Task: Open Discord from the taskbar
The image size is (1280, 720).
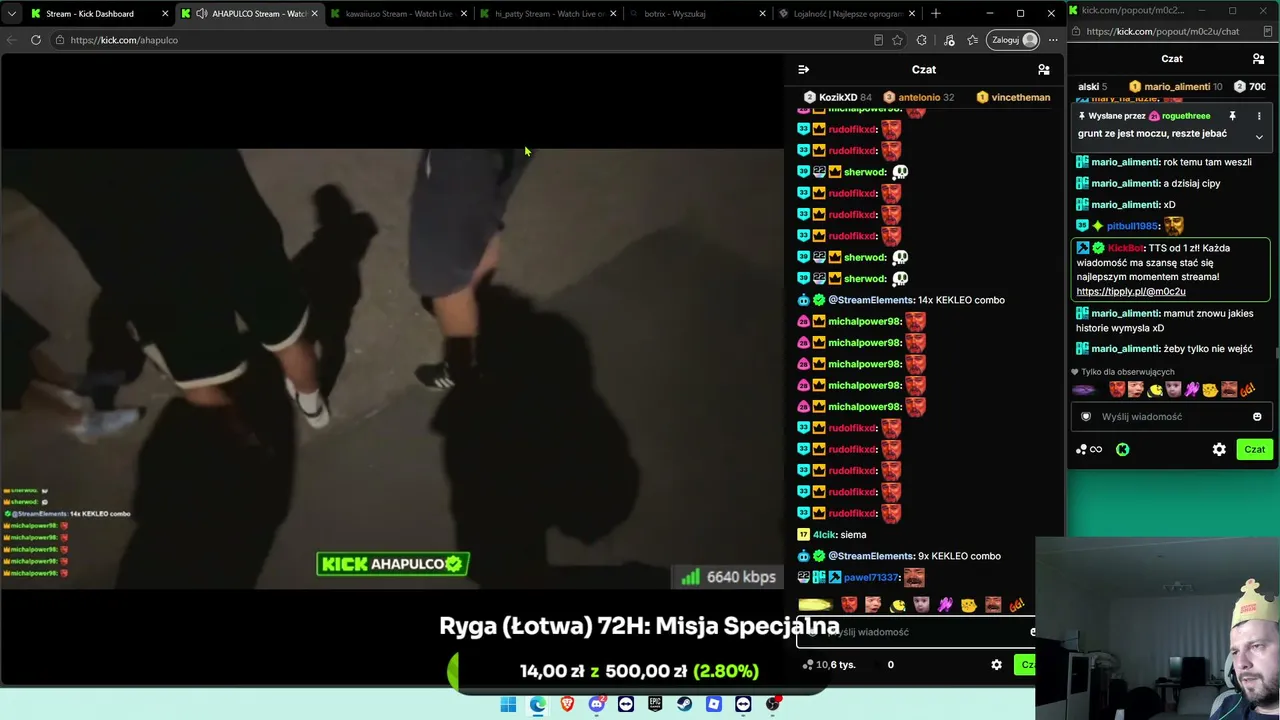Action: (597, 705)
